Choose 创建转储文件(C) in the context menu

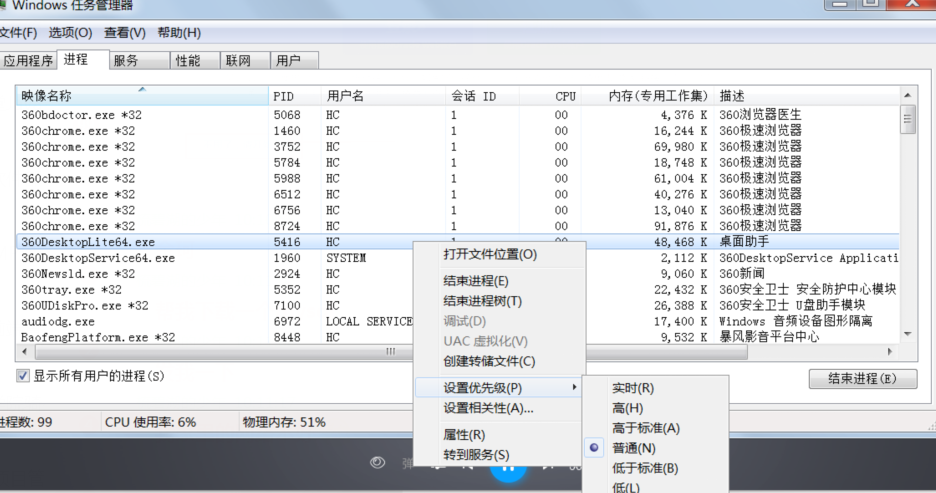click(499, 361)
